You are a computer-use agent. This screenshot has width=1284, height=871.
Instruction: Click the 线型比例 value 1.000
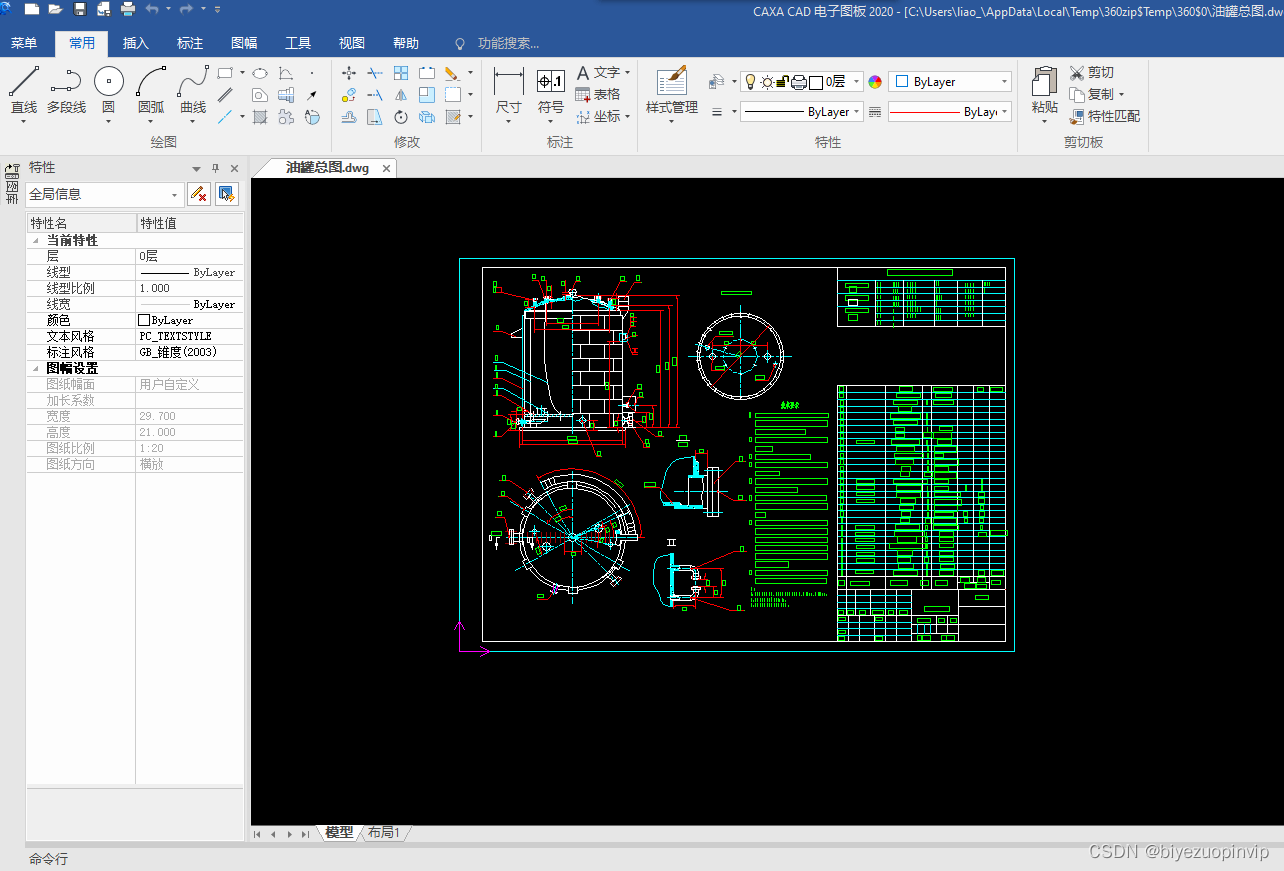189,288
